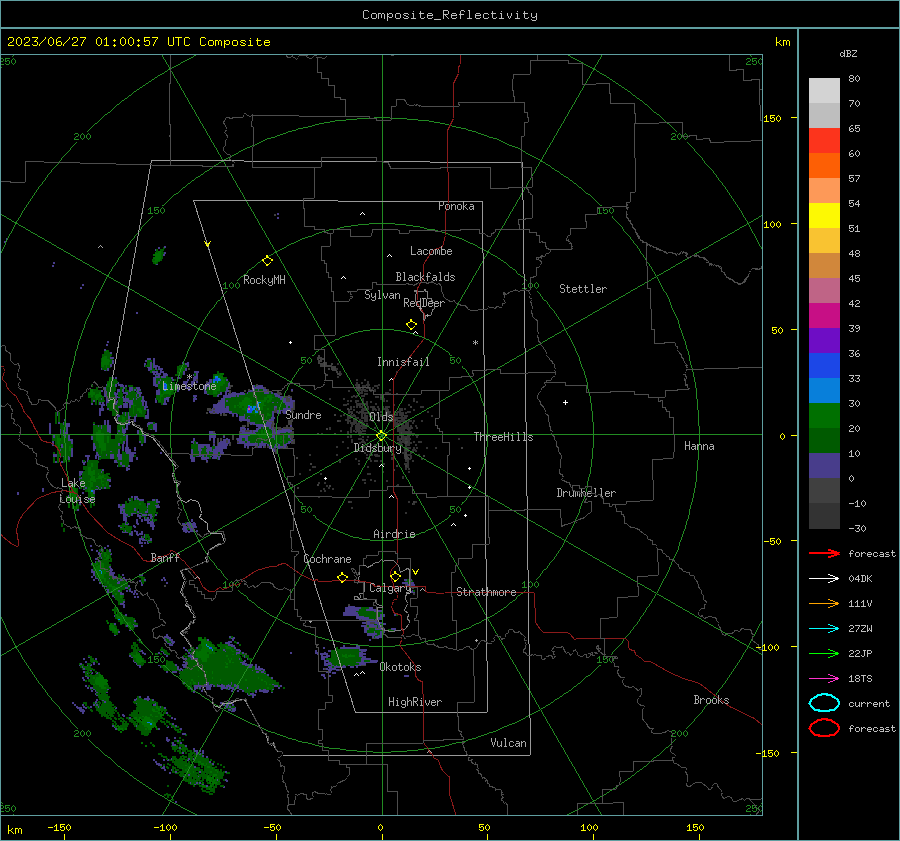
Task: Select the red 65–60 dBZ color swatch
Action: tap(824, 141)
